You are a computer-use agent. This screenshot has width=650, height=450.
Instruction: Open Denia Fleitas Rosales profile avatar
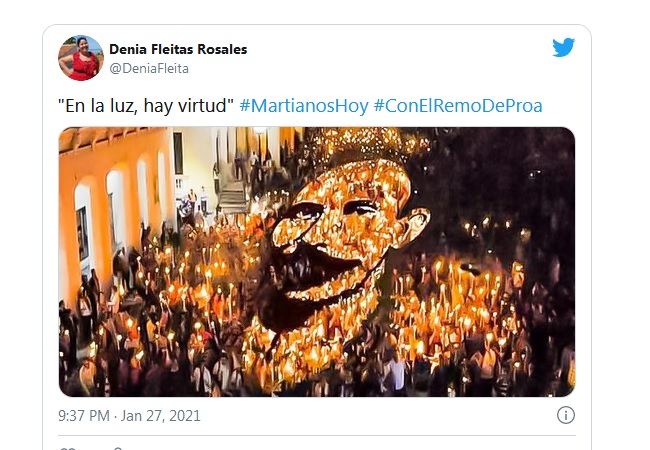(x=81, y=58)
